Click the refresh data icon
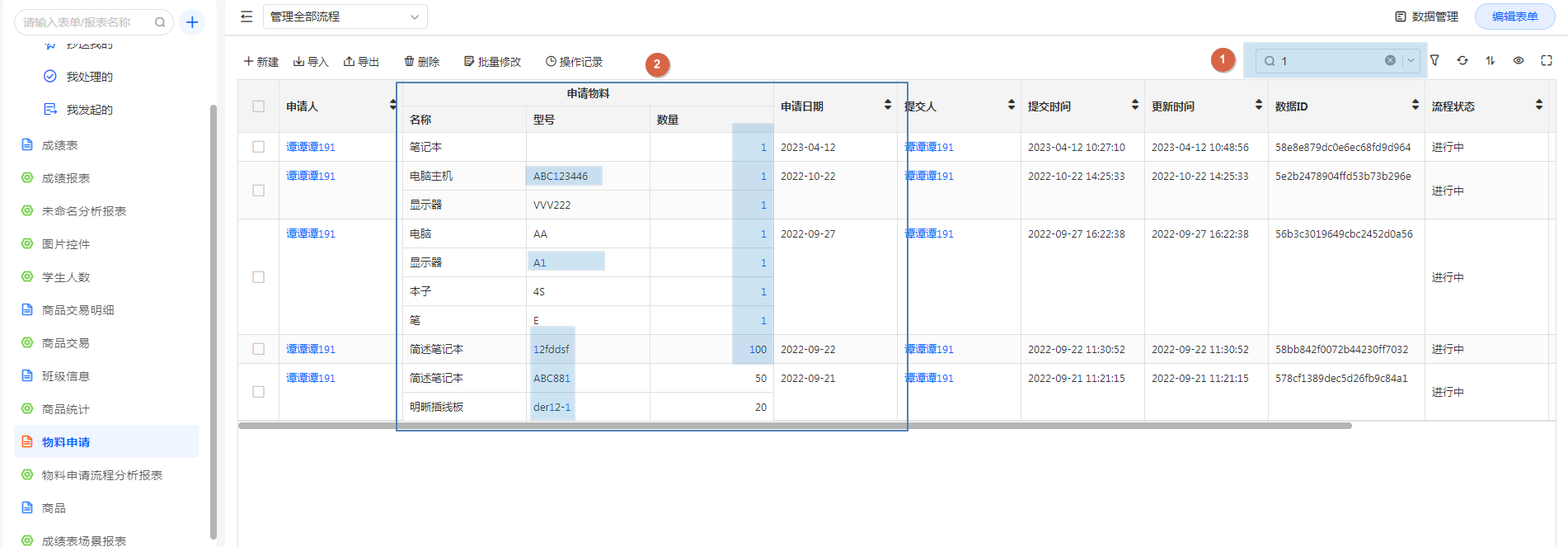The height and width of the screenshot is (547, 1568). pos(1462,60)
